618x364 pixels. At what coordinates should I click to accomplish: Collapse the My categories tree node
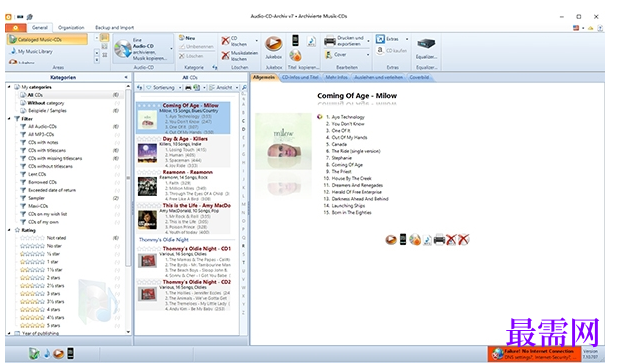coord(9,87)
